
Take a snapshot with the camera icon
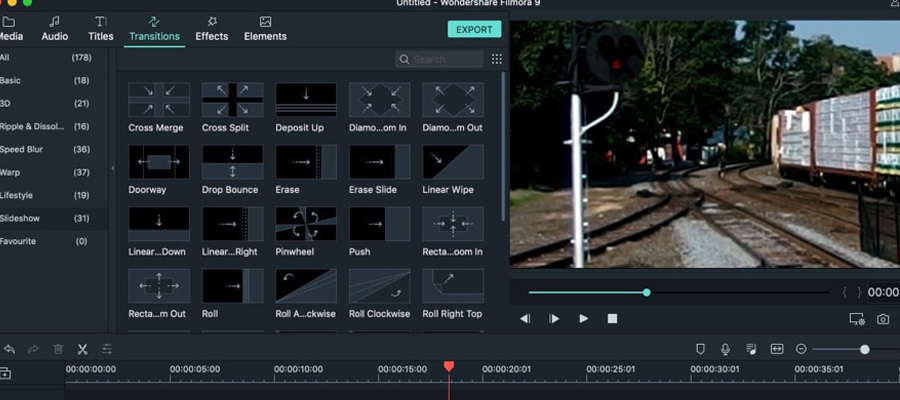click(x=883, y=319)
